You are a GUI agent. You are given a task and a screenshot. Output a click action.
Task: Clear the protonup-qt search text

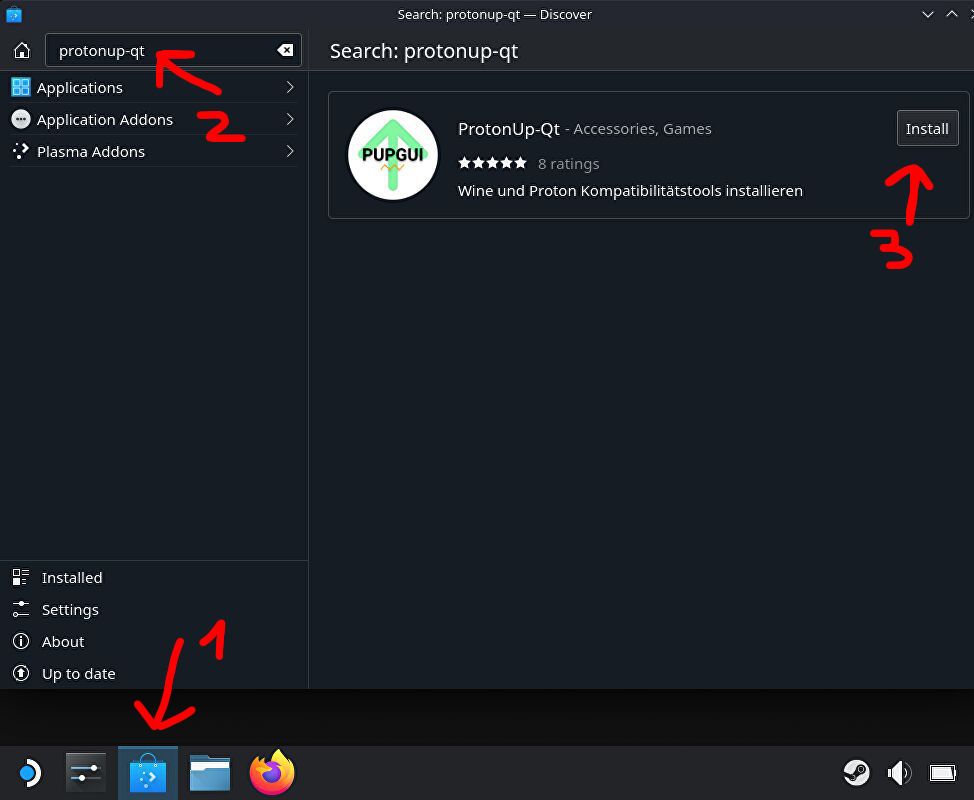(x=285, y=50)
